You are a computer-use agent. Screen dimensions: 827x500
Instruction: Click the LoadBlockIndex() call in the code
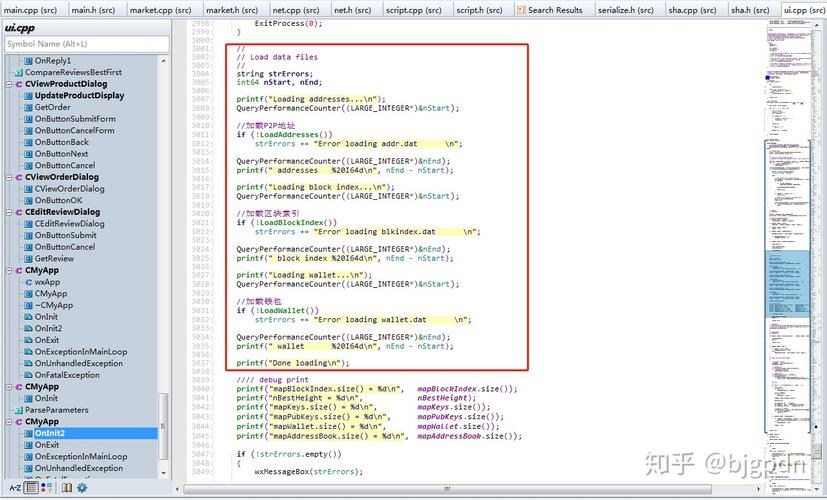click(298, 223)
